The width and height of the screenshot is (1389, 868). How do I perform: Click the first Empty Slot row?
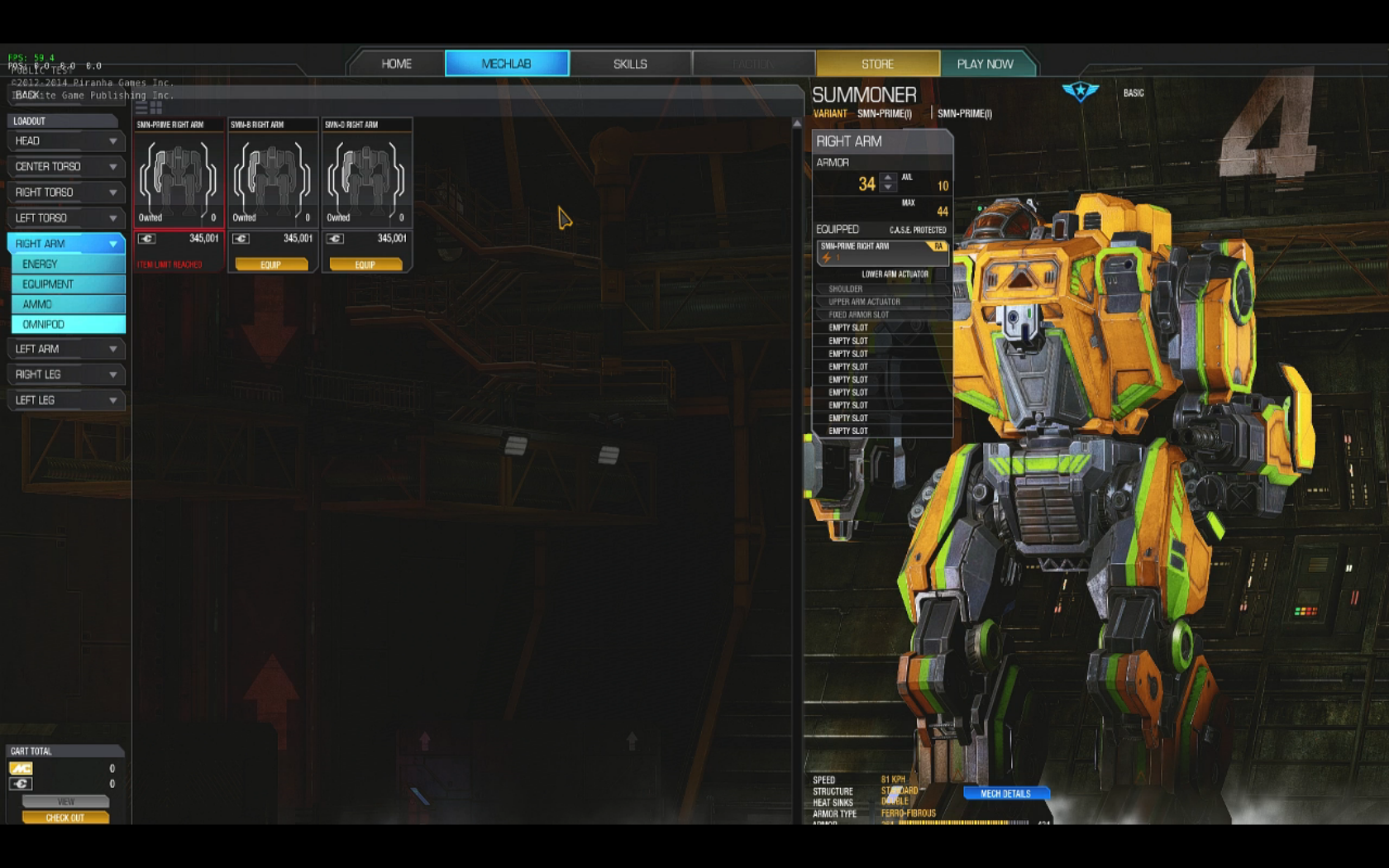pyautogui.click(x=881, y=328)
